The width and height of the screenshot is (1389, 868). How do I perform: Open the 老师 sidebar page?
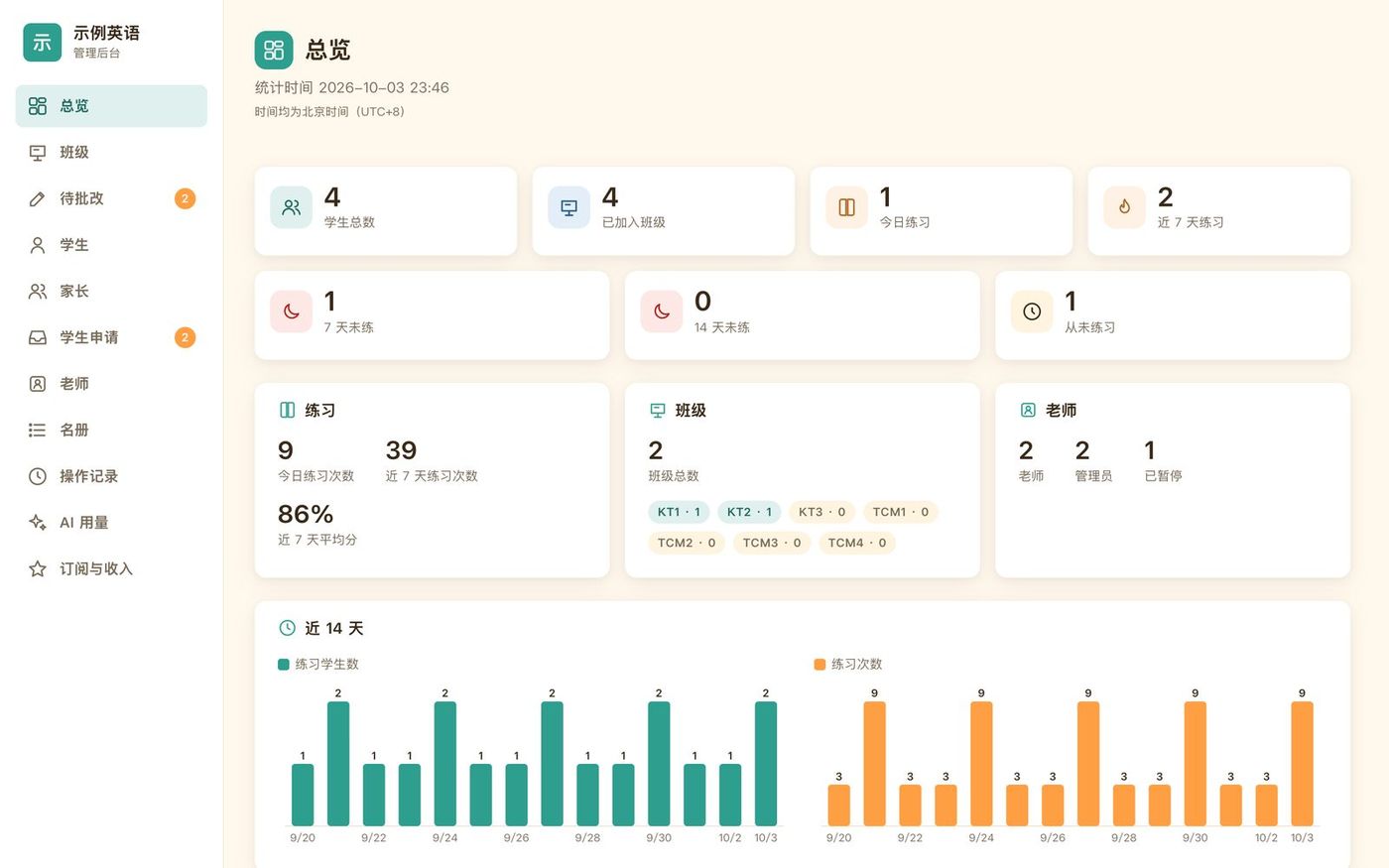tap(111, 384)
